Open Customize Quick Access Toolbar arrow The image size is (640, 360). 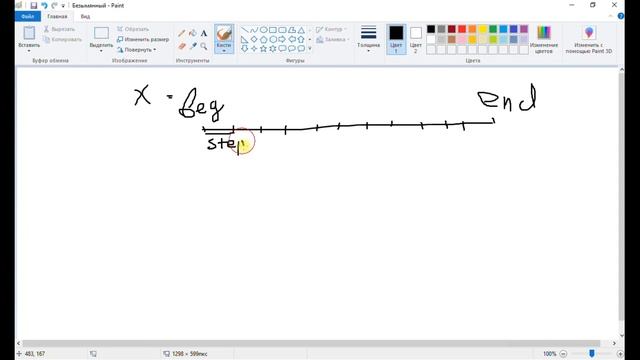click(x=63, y=6)
